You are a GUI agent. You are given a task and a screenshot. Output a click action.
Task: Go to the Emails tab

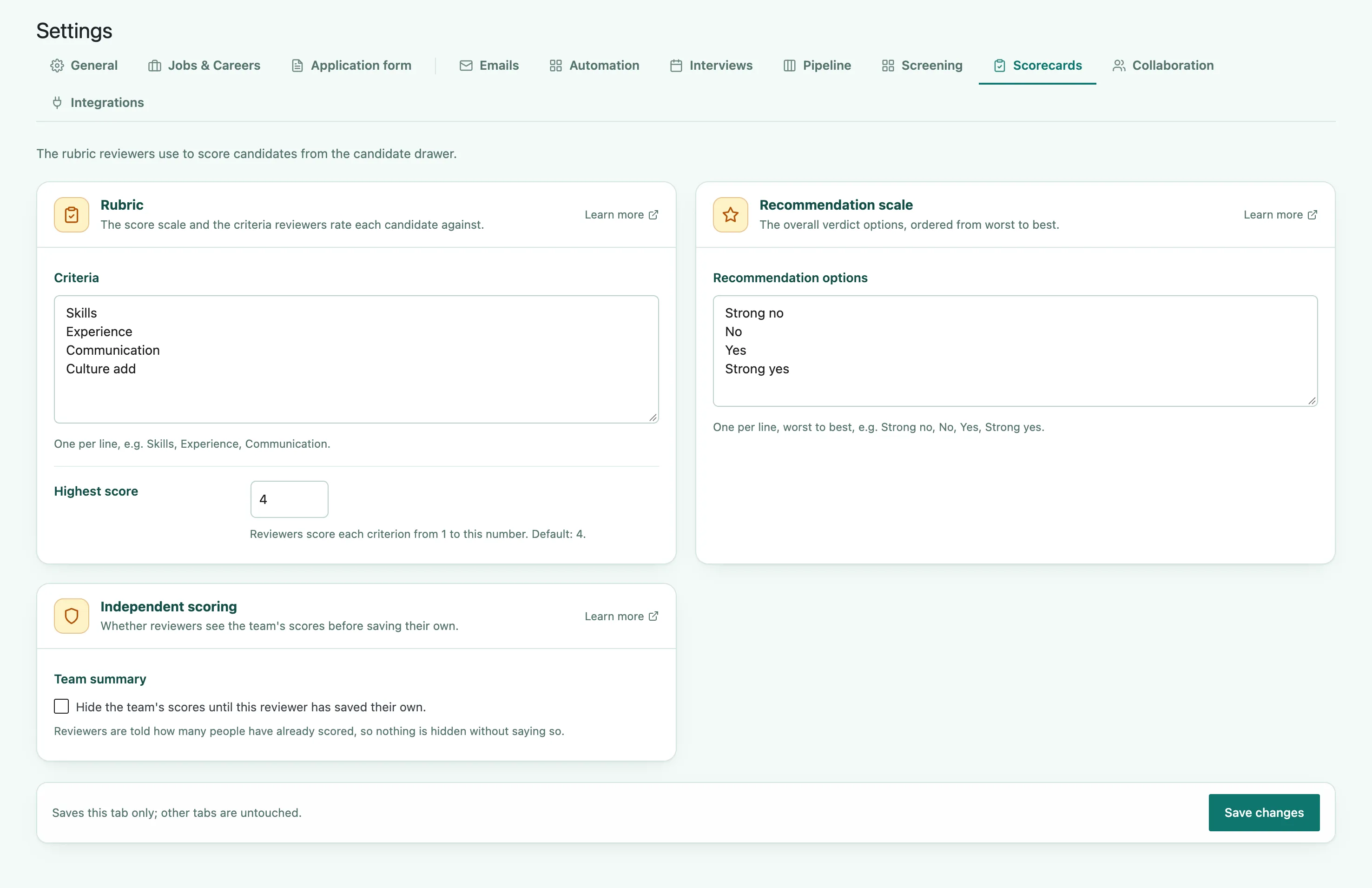click(x=489, y=66)
